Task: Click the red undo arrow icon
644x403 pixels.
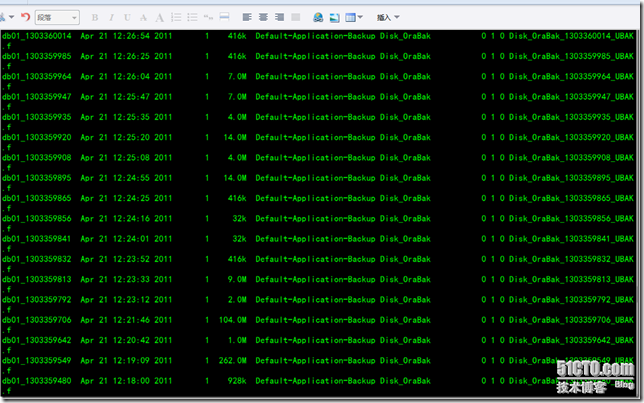Action: click(x=25, y=17)
